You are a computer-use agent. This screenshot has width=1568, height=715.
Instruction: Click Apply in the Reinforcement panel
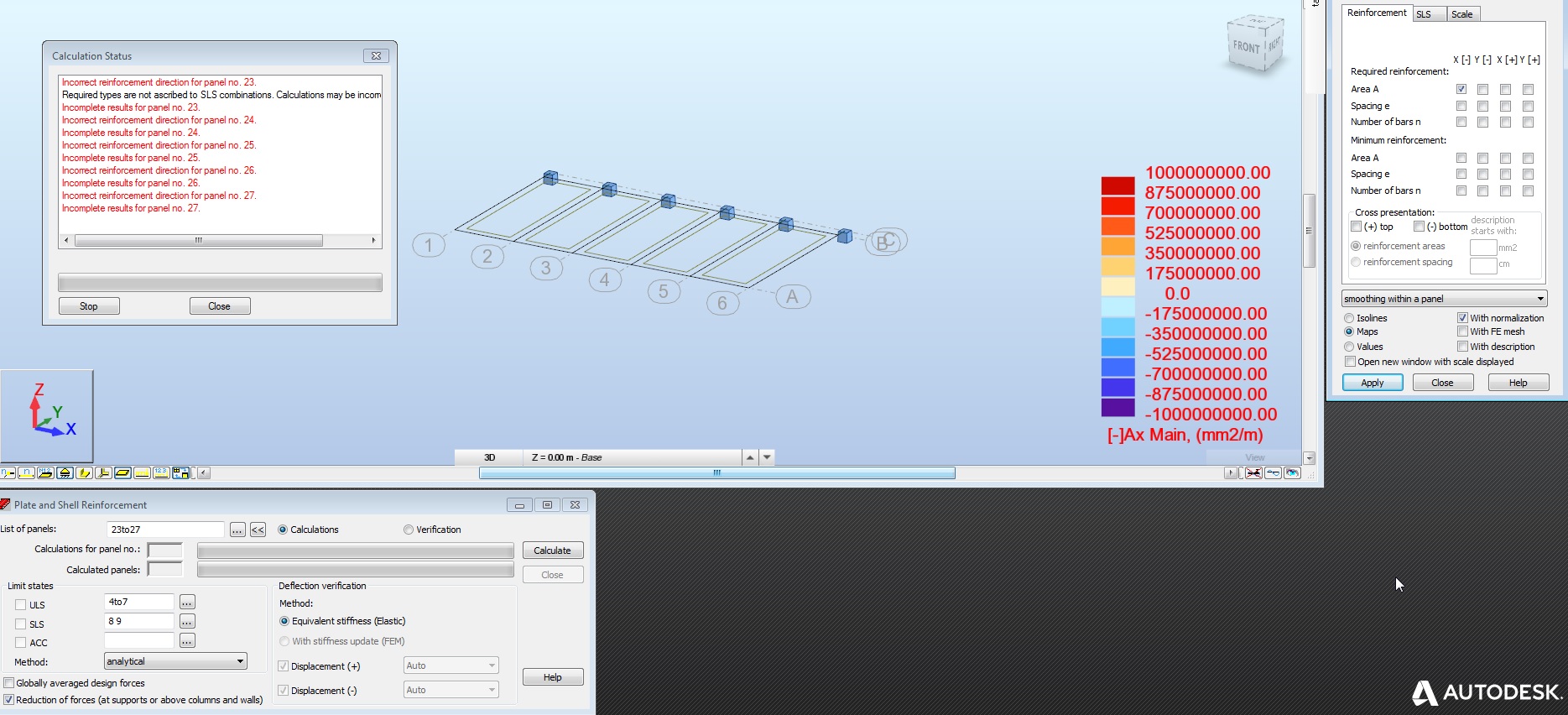click(x=1373, y=383)
